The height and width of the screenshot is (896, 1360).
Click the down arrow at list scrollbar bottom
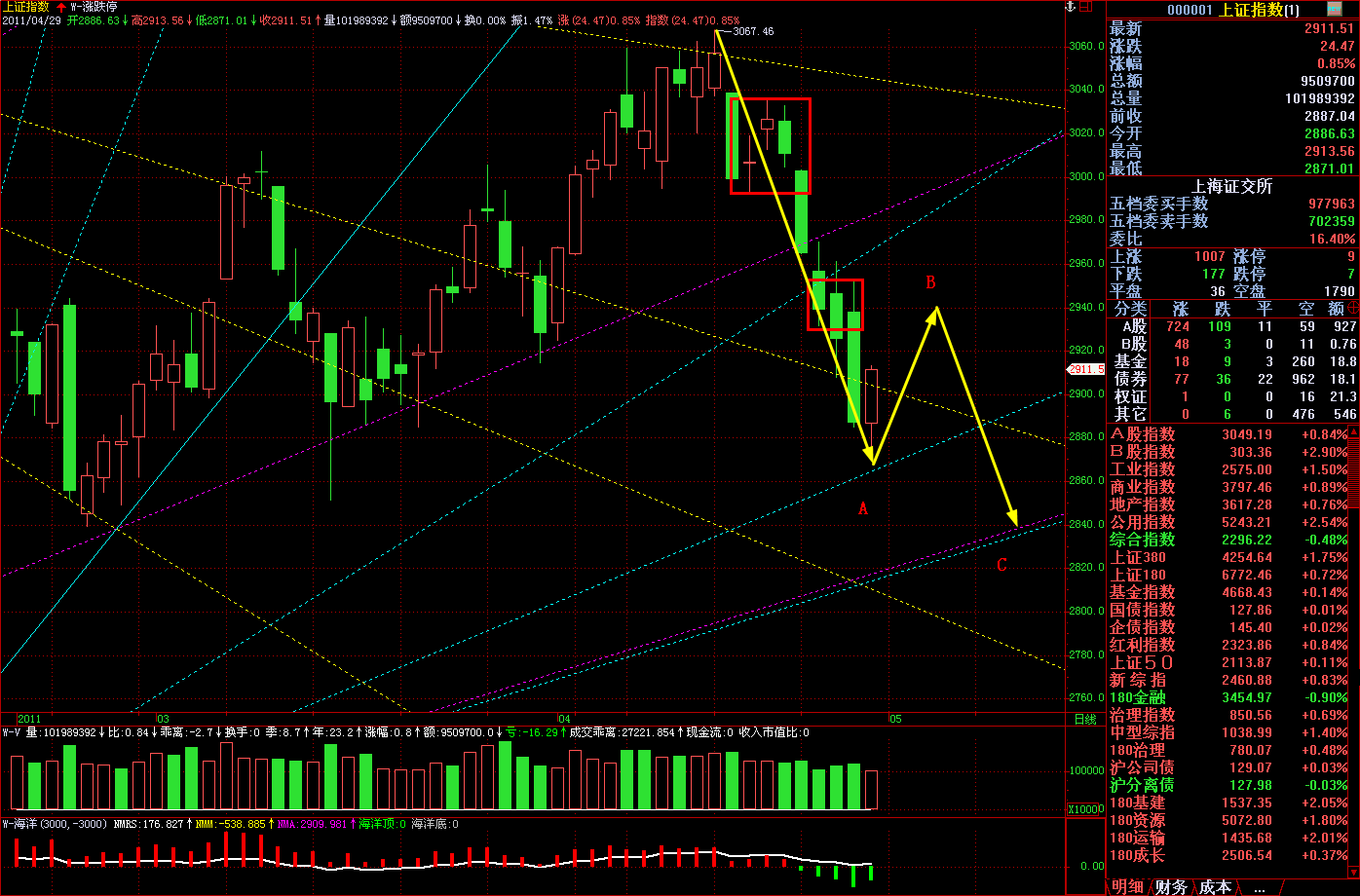click(1353, 870)
